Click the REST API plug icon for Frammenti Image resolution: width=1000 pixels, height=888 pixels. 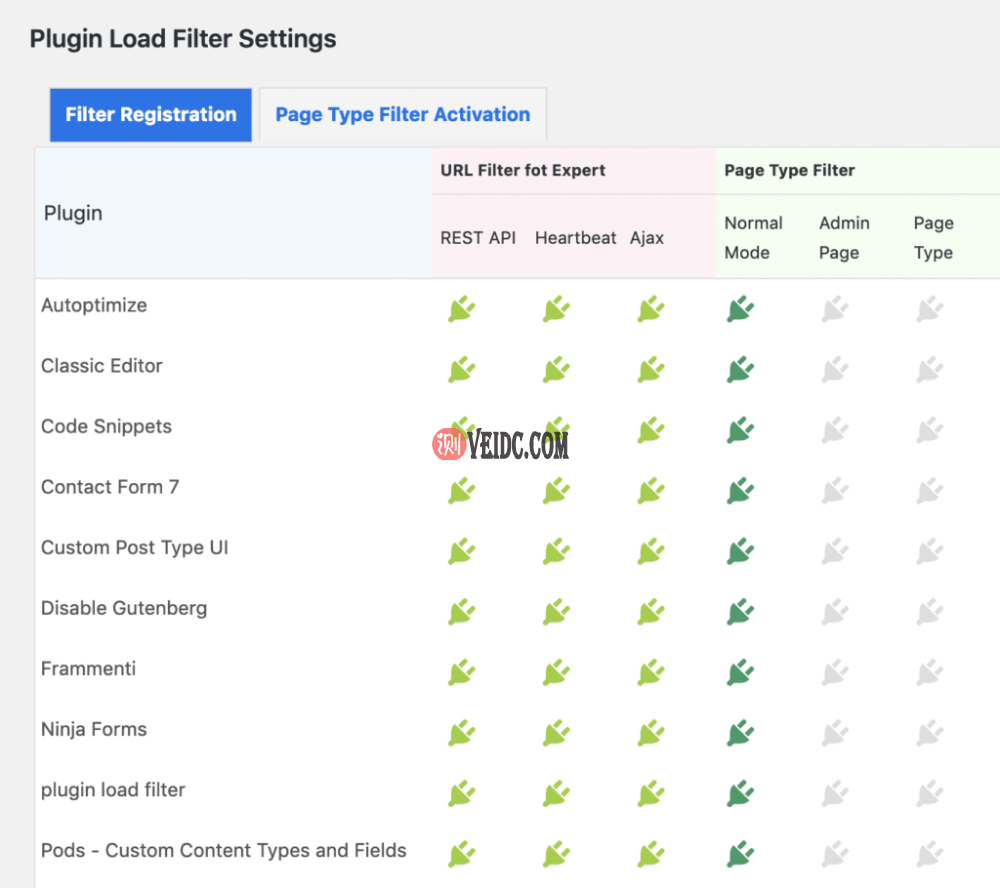tap(461, 672)
